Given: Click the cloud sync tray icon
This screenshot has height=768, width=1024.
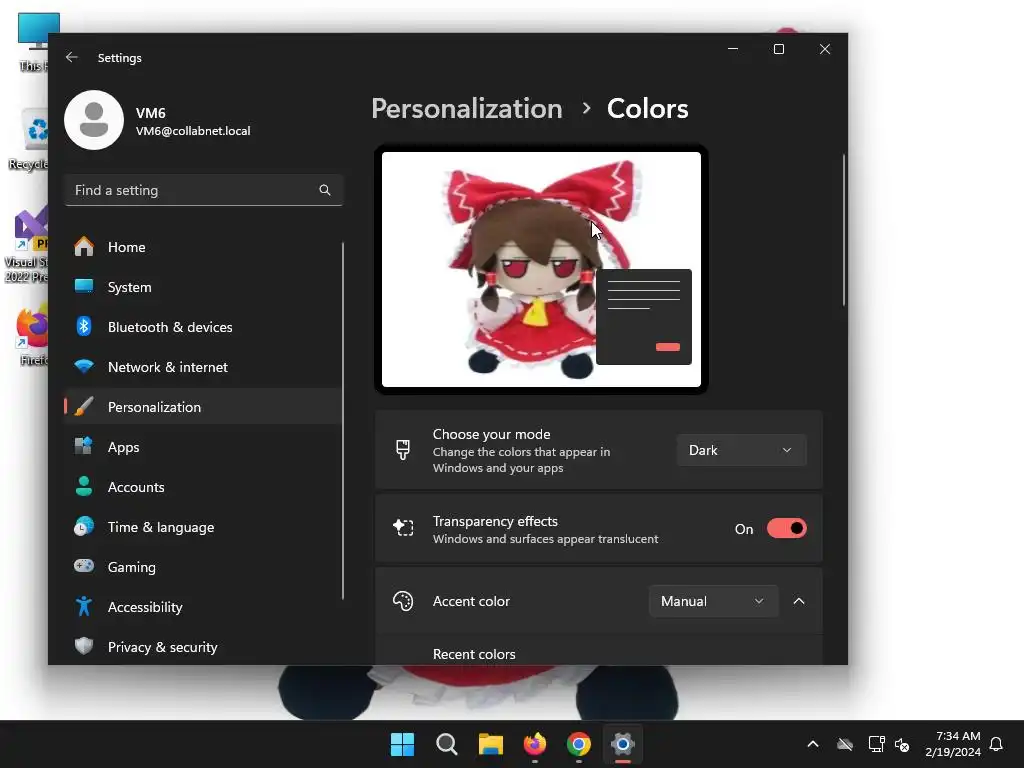Looking at the screenshot, I should point(845,744).
